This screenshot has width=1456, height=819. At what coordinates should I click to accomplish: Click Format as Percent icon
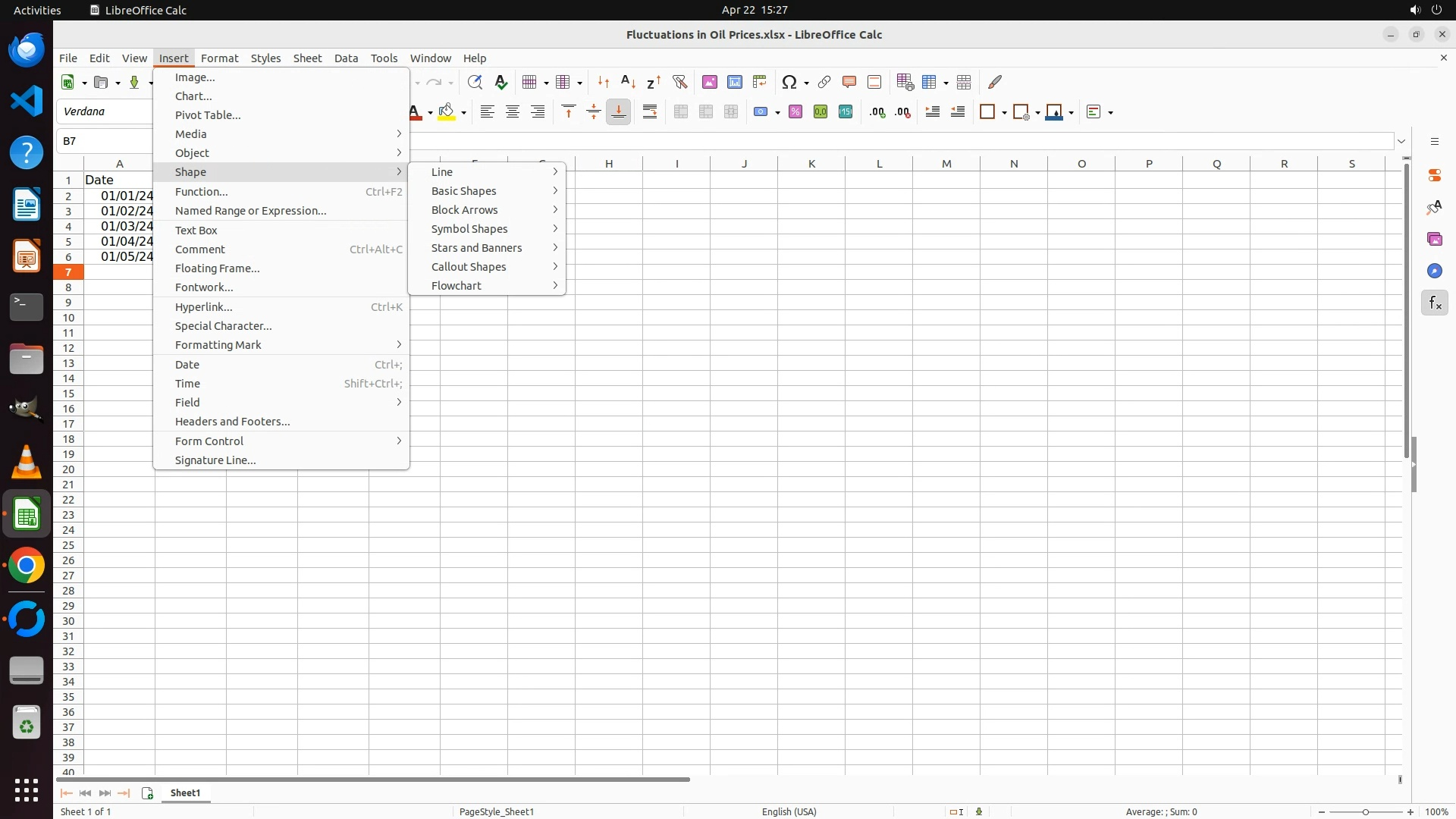pos(795,112)
